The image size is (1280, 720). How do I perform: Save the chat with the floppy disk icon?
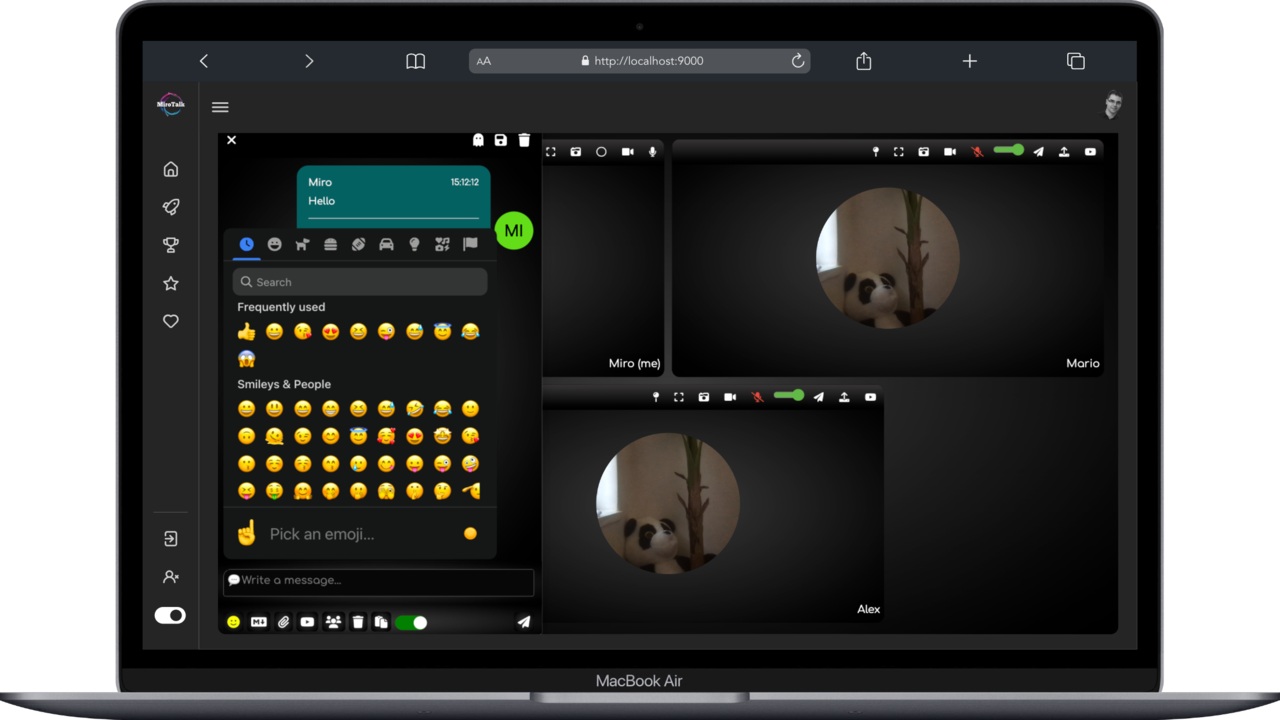click(x=500, y=140)
